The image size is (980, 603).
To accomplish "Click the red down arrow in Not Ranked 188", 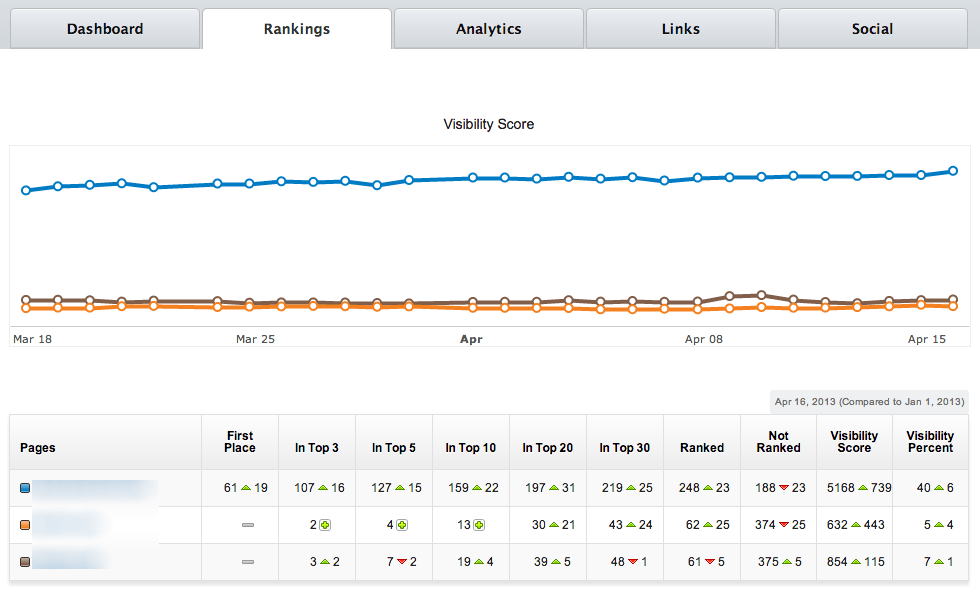I will [784, 488].
